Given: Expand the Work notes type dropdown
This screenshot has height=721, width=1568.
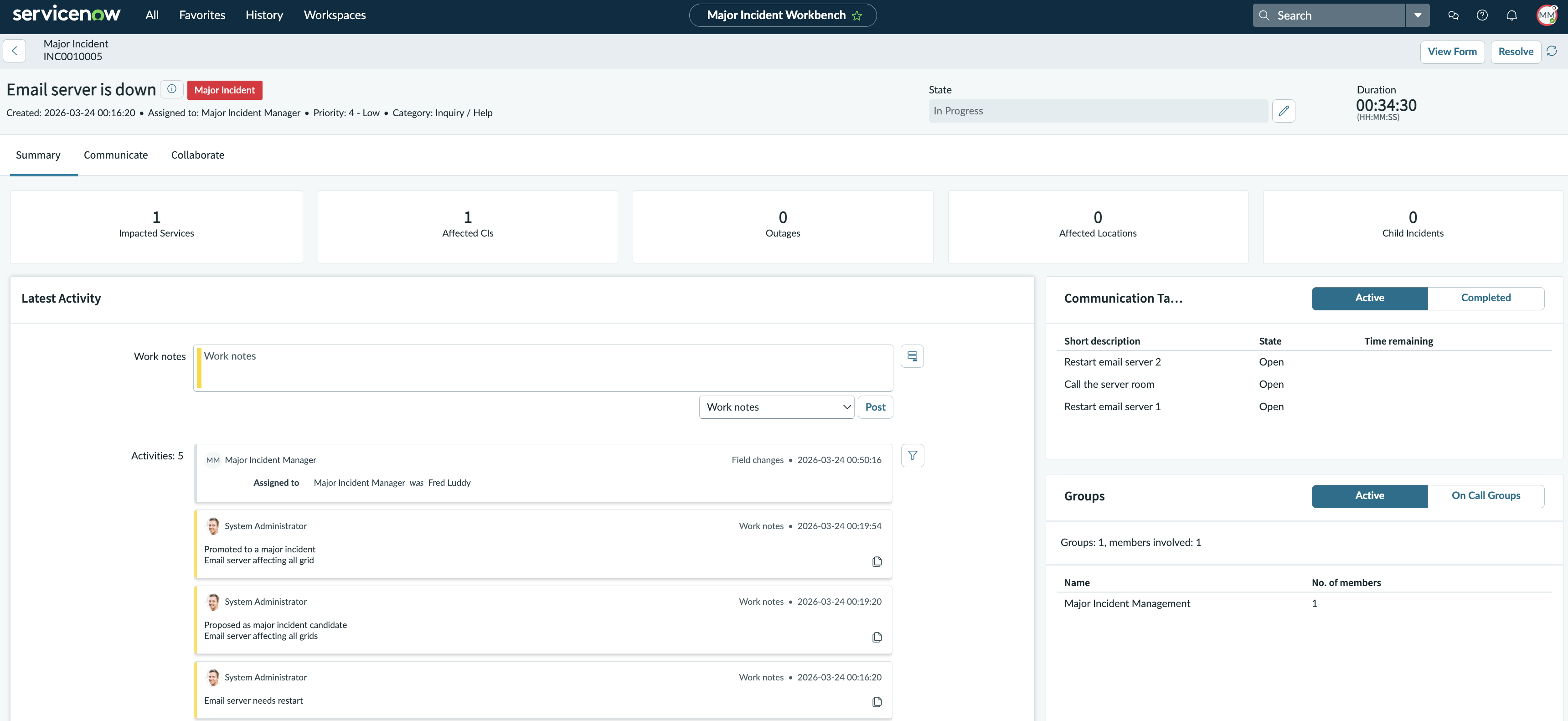Looking at the screenshot, I should tap(777, 407).
